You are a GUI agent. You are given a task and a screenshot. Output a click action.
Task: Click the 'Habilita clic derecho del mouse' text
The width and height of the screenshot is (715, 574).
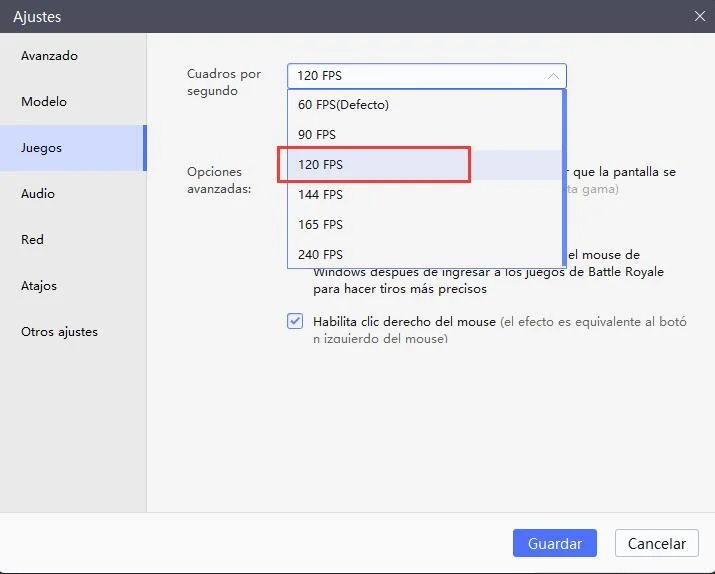tap(404, 322)
